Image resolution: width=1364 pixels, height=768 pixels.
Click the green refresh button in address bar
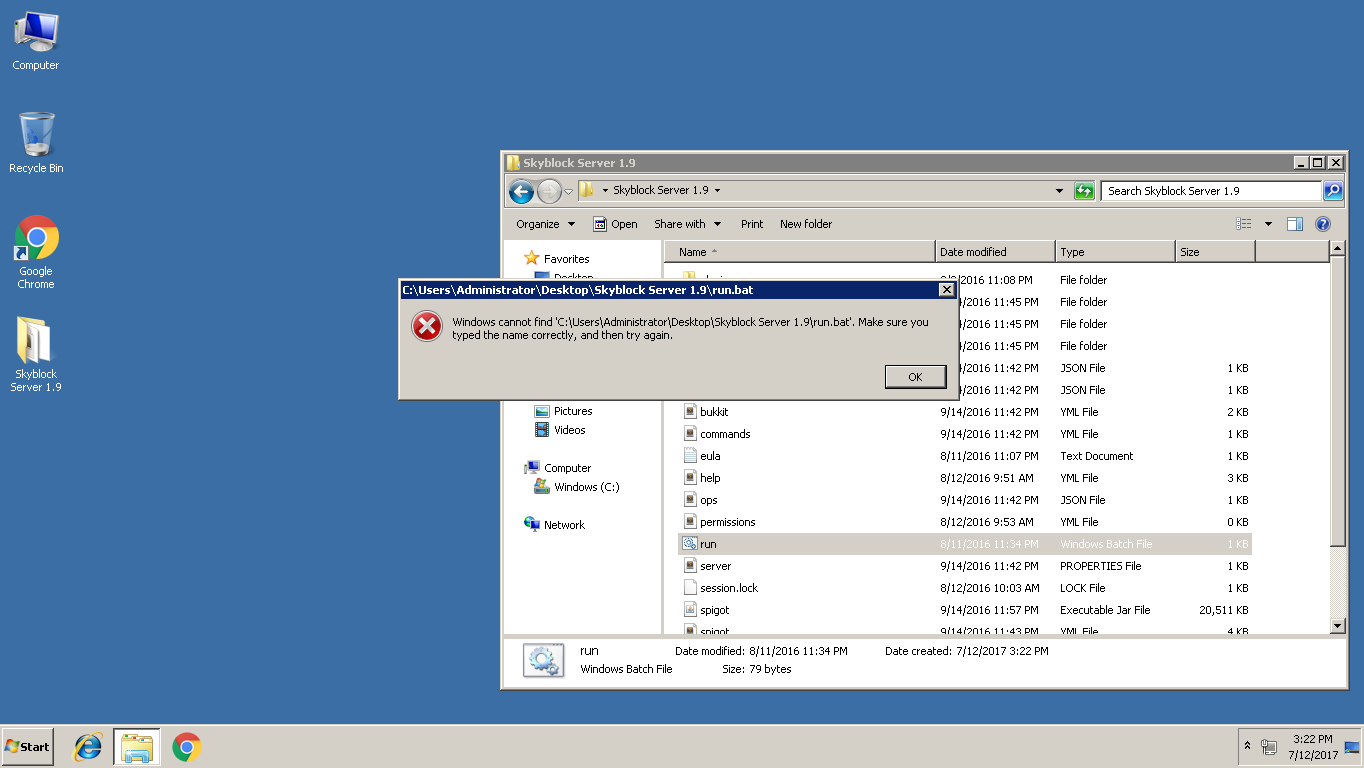tap(1084, 191)
